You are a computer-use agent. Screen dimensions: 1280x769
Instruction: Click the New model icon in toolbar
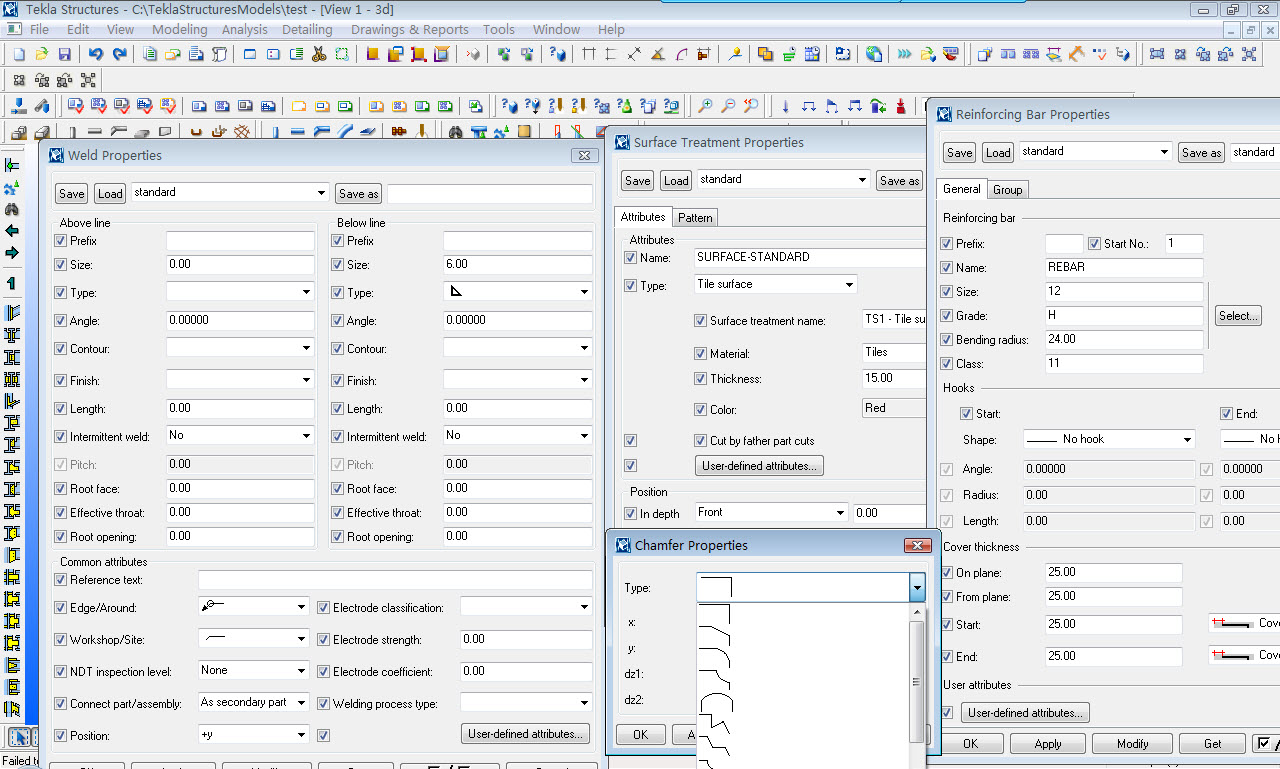click(18, 54)
